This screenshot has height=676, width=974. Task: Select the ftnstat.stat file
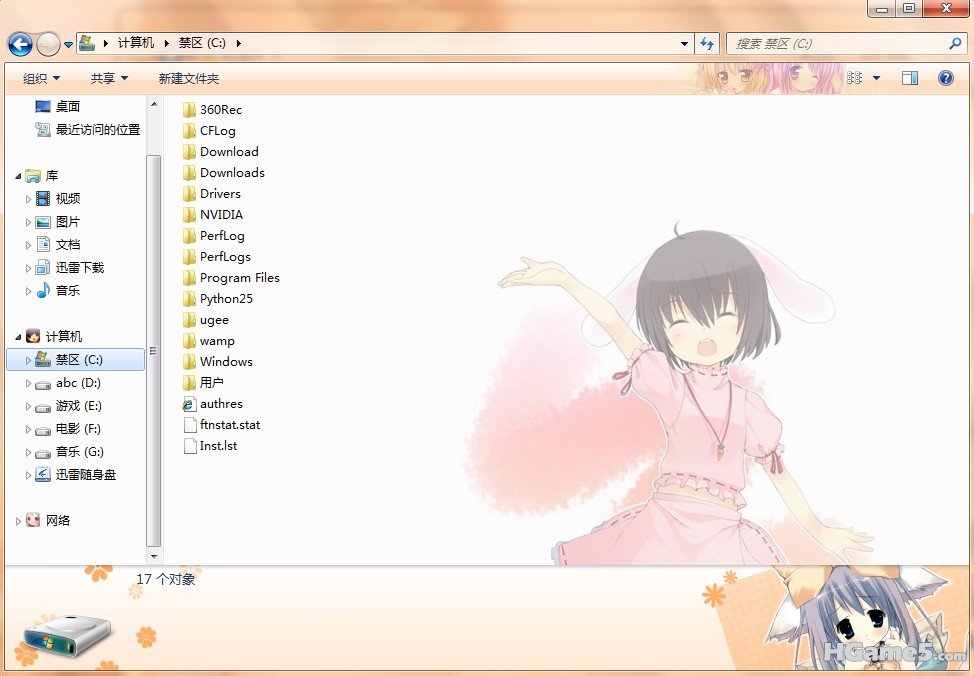(229, 425)
